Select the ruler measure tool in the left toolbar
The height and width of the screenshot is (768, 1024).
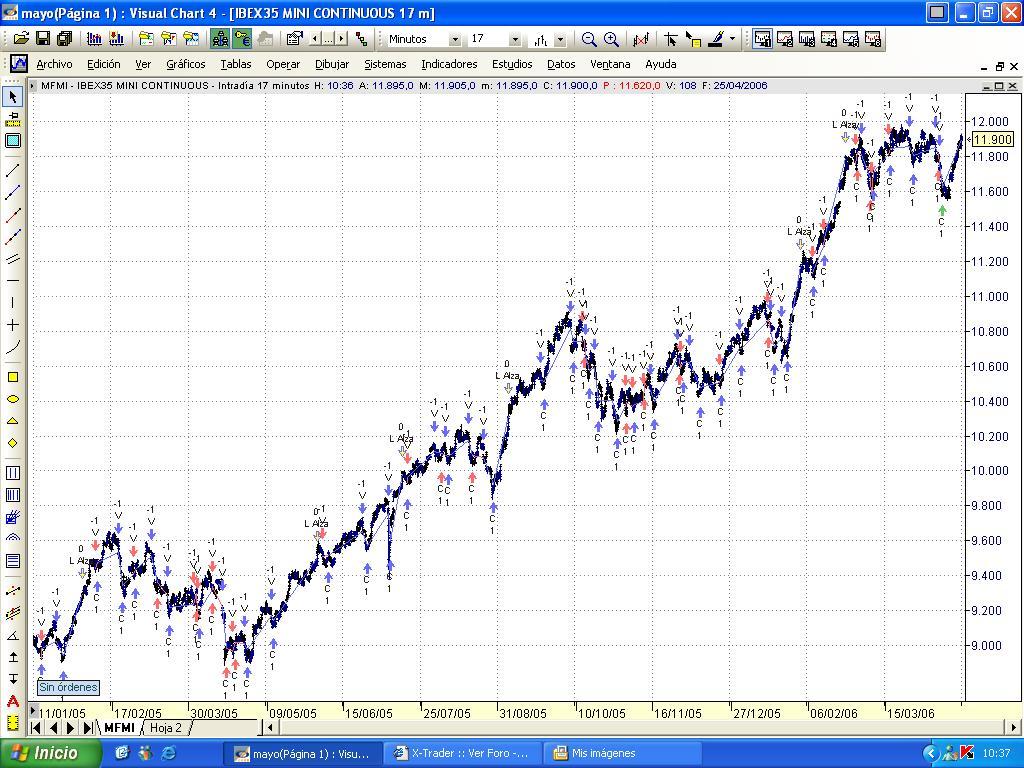pos(13,119)
